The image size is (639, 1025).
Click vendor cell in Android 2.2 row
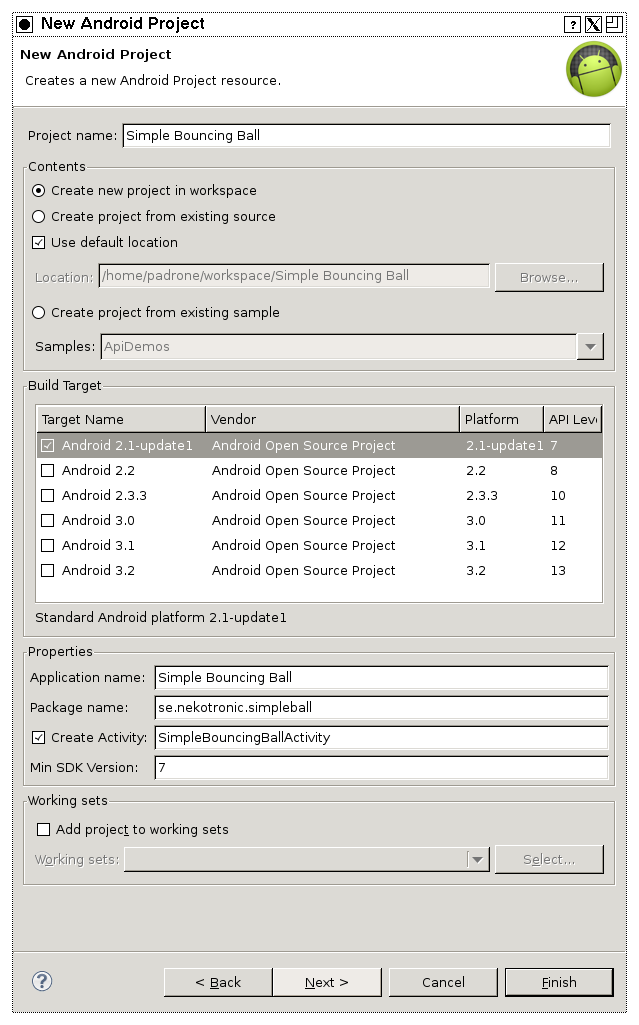304,471
